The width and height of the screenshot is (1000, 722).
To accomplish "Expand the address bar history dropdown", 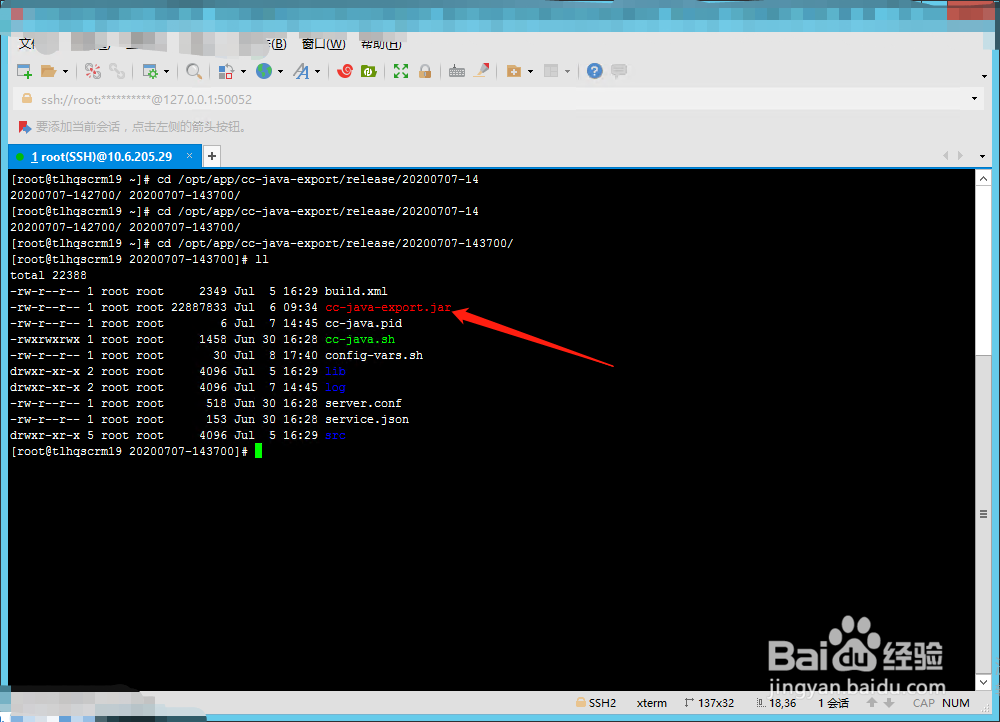I will 974,99.
